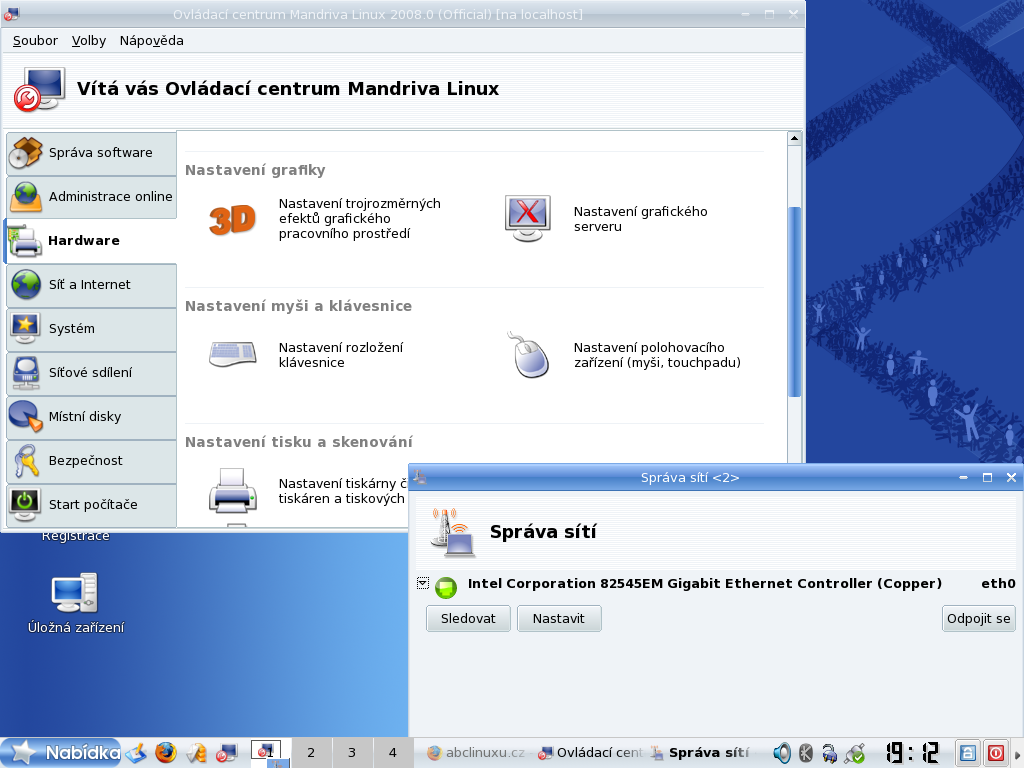1024x768 pixels.
Task: Click the control center vertical scrollbar thumb
Action: point(794,301)
